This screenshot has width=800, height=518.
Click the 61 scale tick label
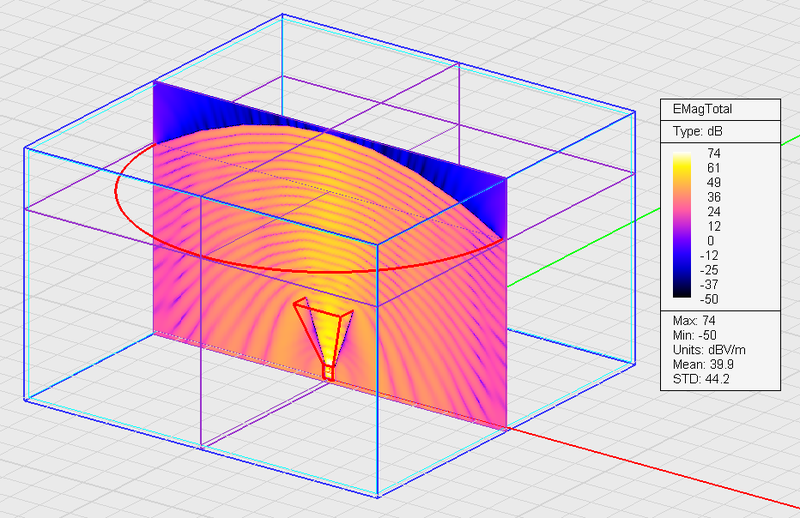click(714, 168)
